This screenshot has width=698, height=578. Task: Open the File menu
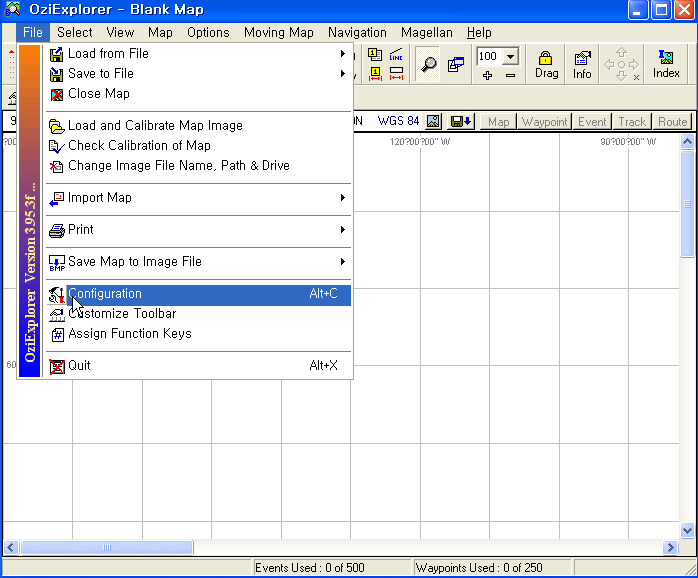tap(33, 33)
